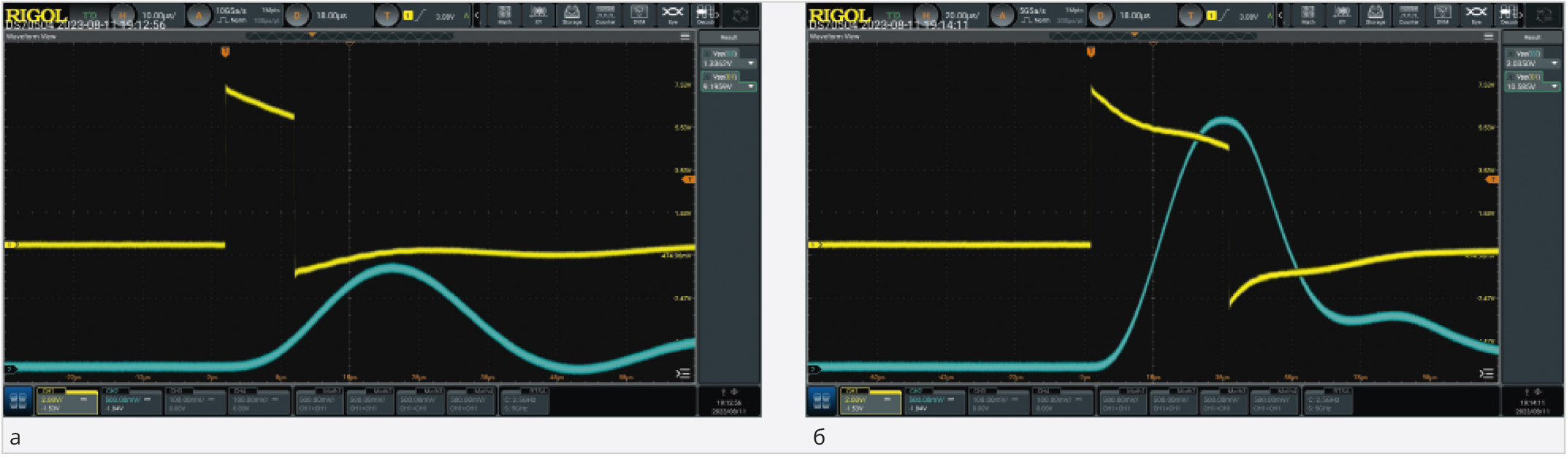The height and width of the screenshot is (457, 1568).
Task: Click 10.00µs timebase value in screenshot a
Action: (159, 15)
